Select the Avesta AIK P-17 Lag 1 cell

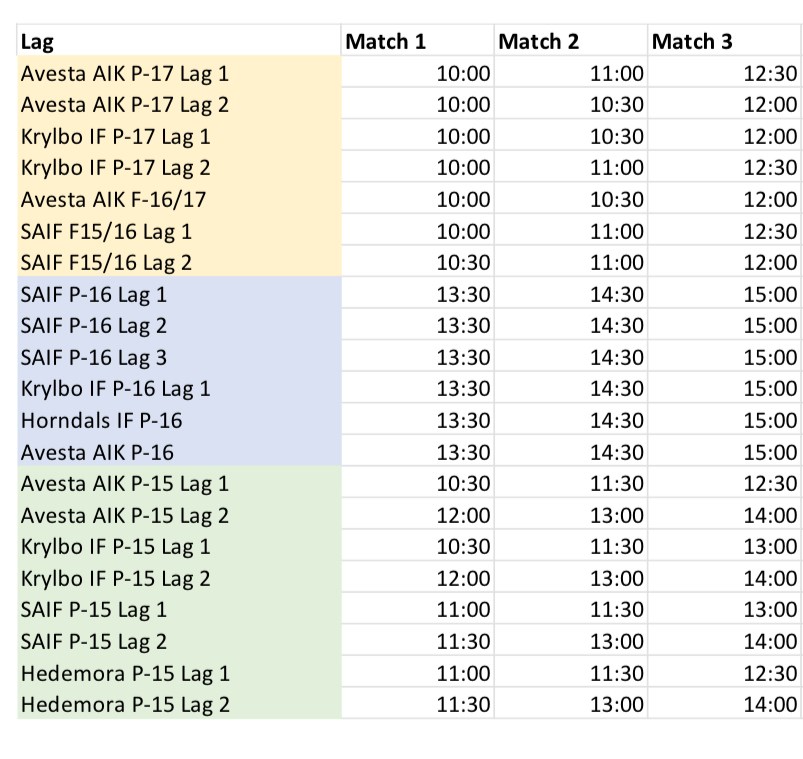pyautogui.click(x=180, y=73)
